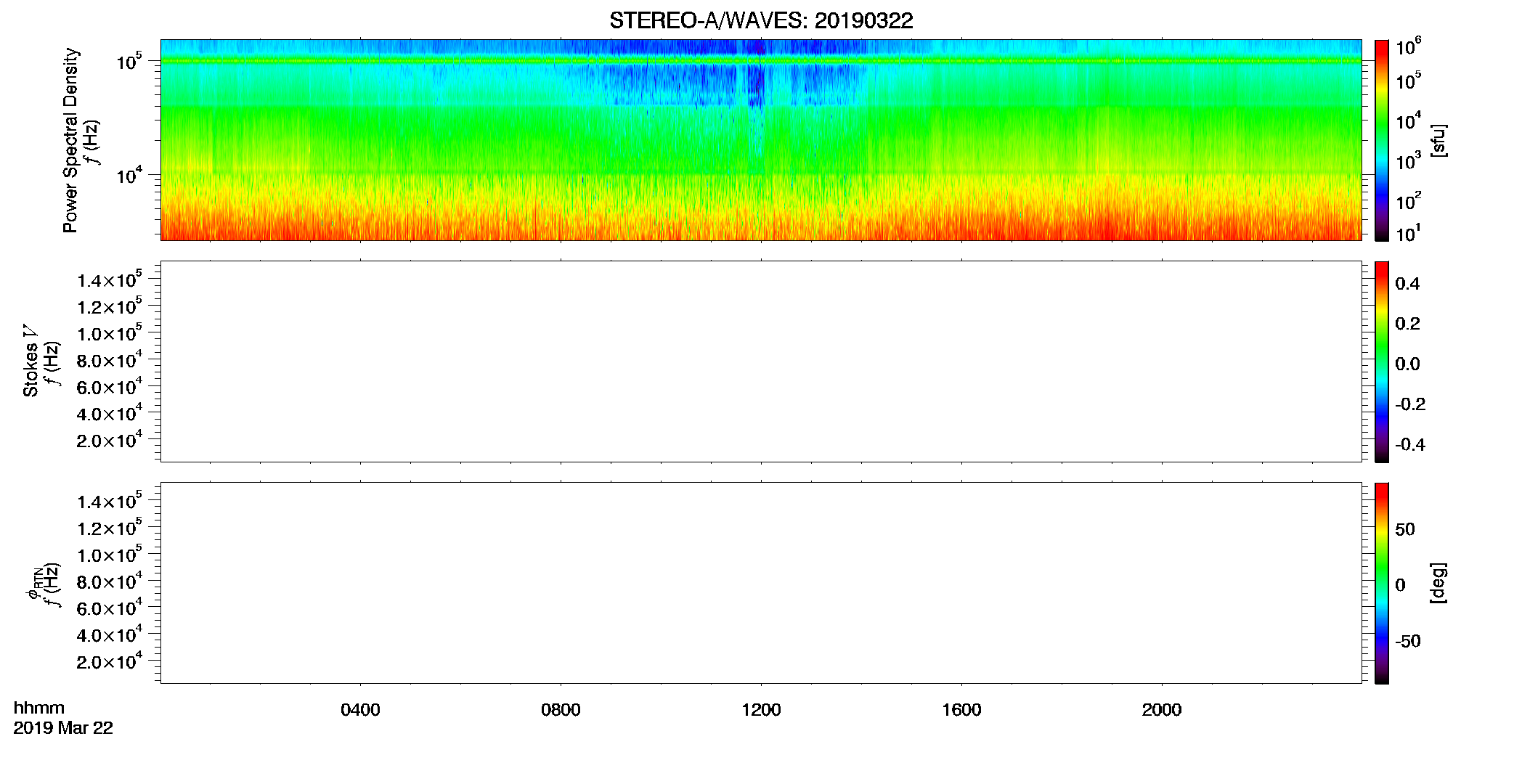
Task: Click the Stokes V color bar
Action: tap(1381, 362)
